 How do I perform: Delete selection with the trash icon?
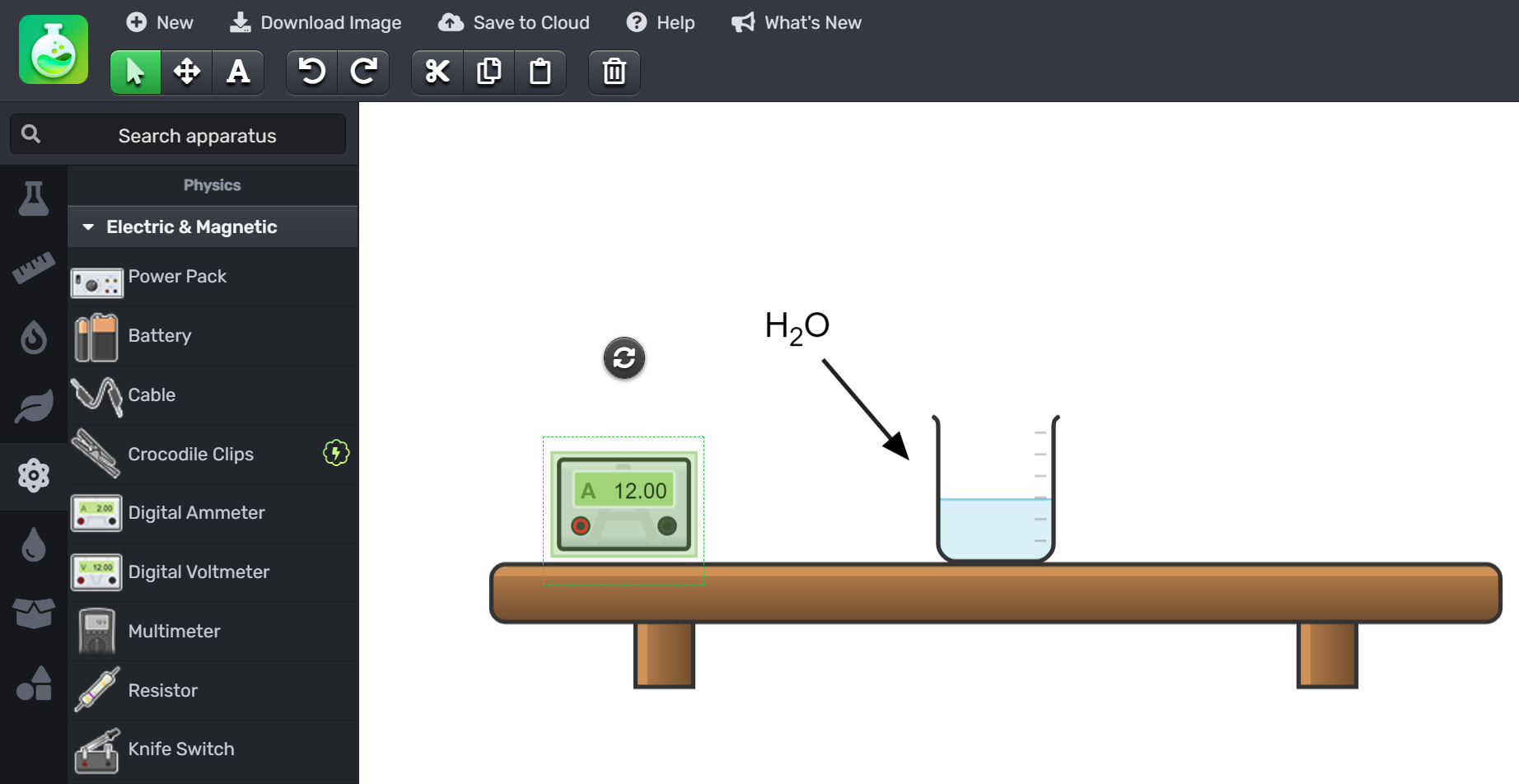tap(615, 72)
